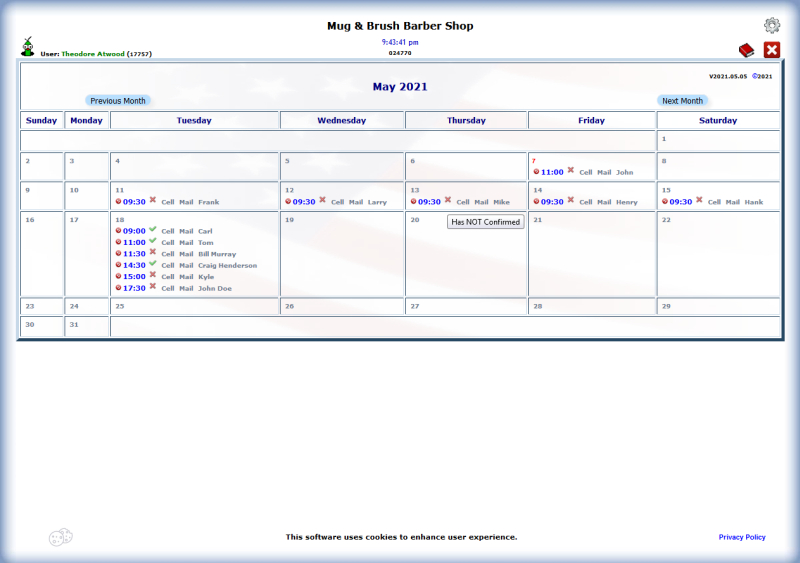800x563 pixels.
Task: Click the clock showing 9:43:41 pm
Action: point(400,42)
